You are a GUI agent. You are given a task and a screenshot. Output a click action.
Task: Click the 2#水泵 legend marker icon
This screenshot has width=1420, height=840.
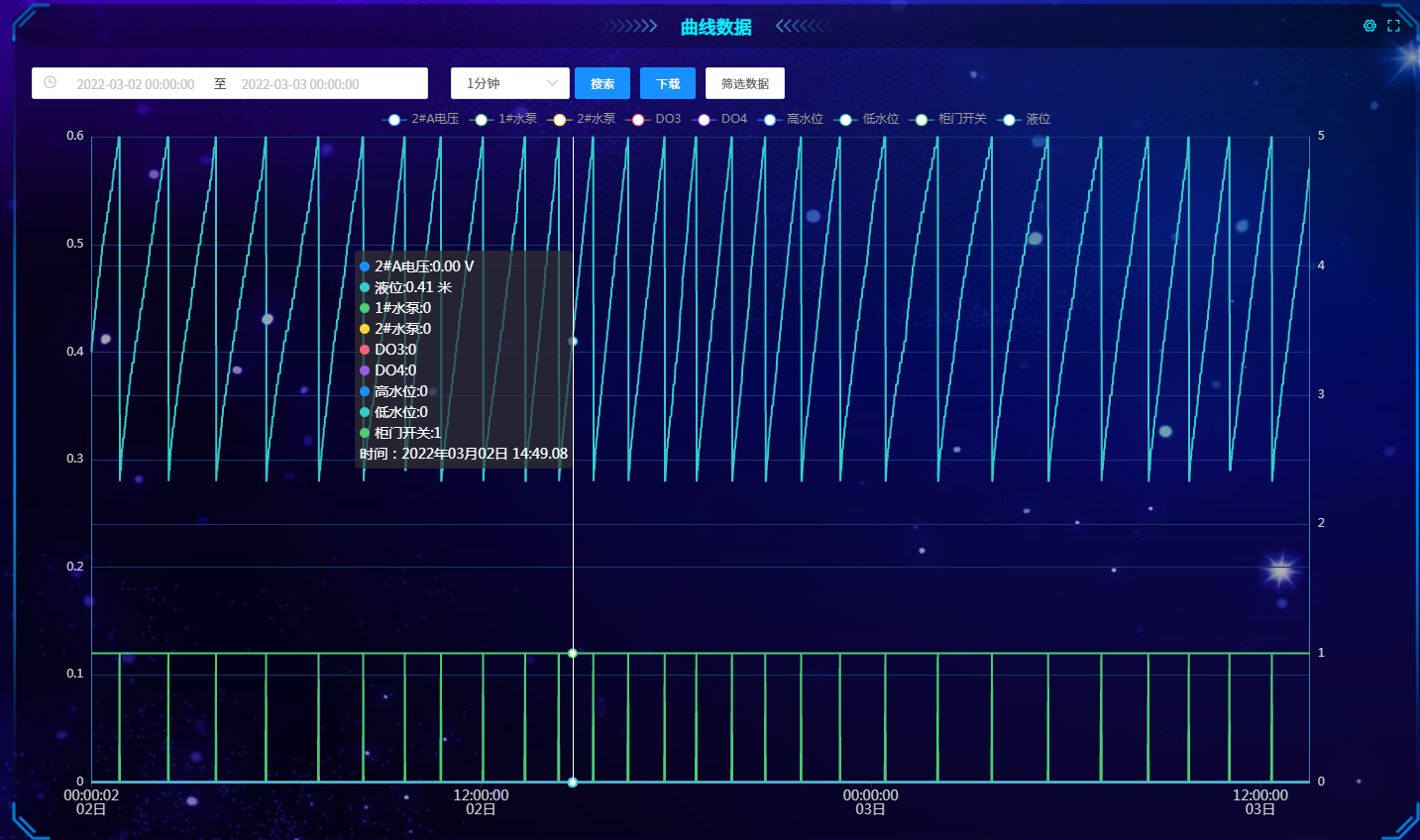click(560, 120)
